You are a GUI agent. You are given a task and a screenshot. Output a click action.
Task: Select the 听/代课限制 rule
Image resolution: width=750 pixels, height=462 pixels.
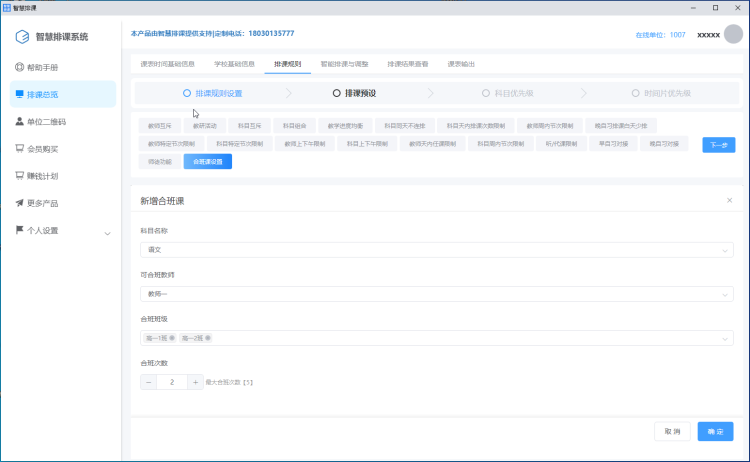click(x=562, y=143)
